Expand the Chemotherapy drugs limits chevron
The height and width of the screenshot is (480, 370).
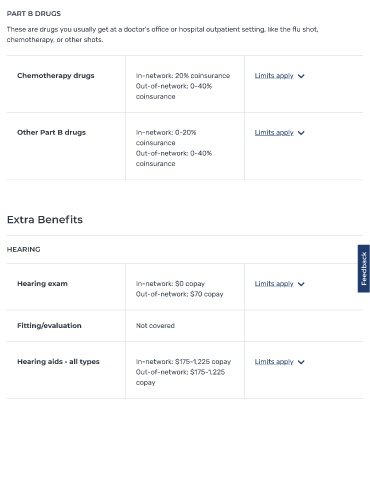(301, 76)
